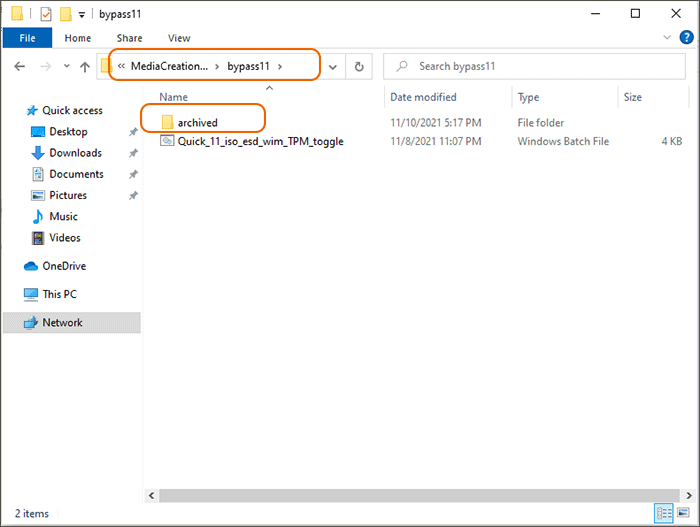Image resolution: width=700 pixels, height=527 pixels.
Task: Switch to the View ribbon tab
Action: pyautogui.click(x=179, y=38)
